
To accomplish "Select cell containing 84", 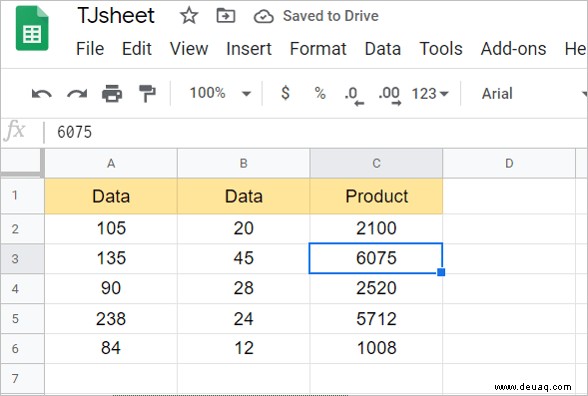I will 111,349.
